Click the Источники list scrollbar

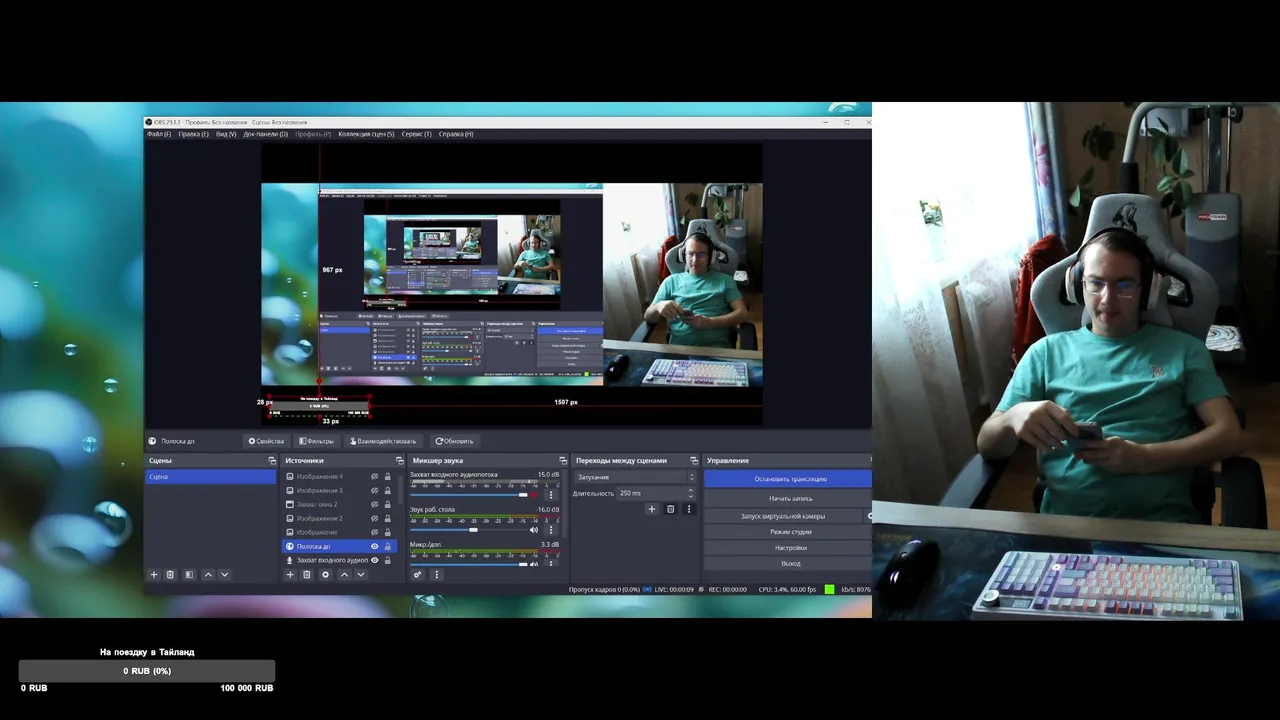point(400,490)
